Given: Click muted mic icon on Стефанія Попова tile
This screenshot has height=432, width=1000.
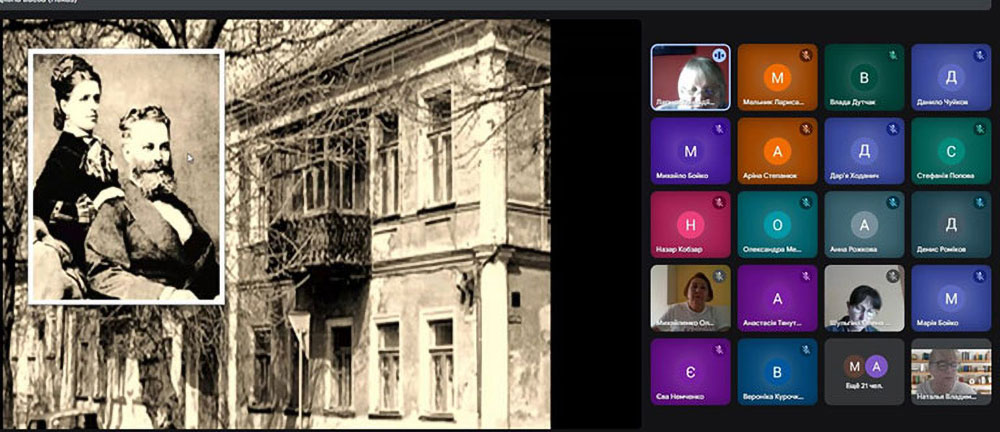Looking at the screenshot, I should tap(980, 129).
